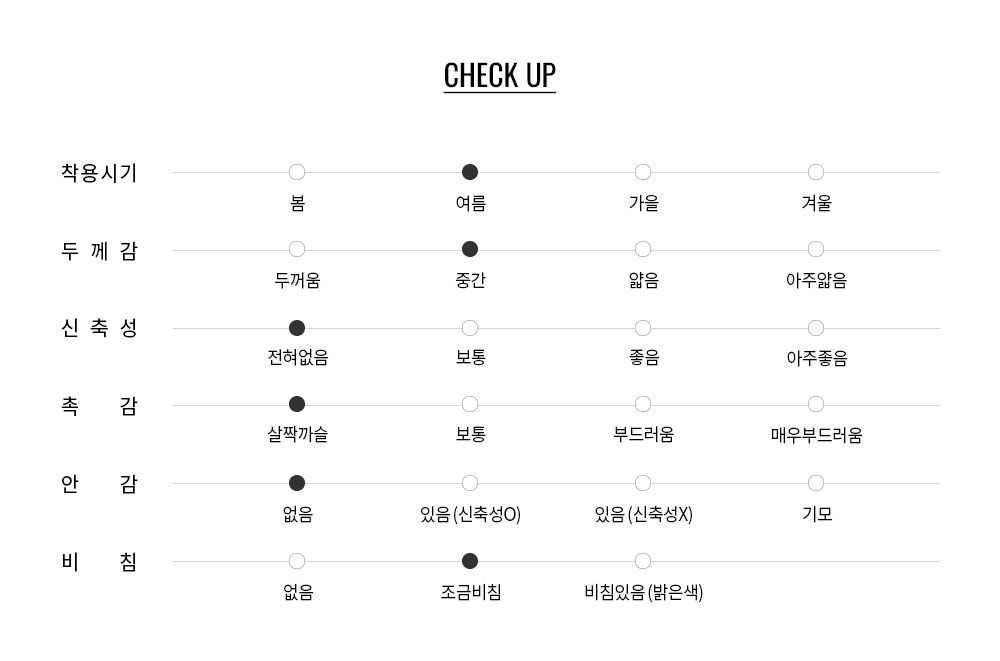Image resolution: width=1000 pixels, height=661 pixels.
Task: Choose the 비침있음(밝은색) circle
Action: tap(643, 561)
